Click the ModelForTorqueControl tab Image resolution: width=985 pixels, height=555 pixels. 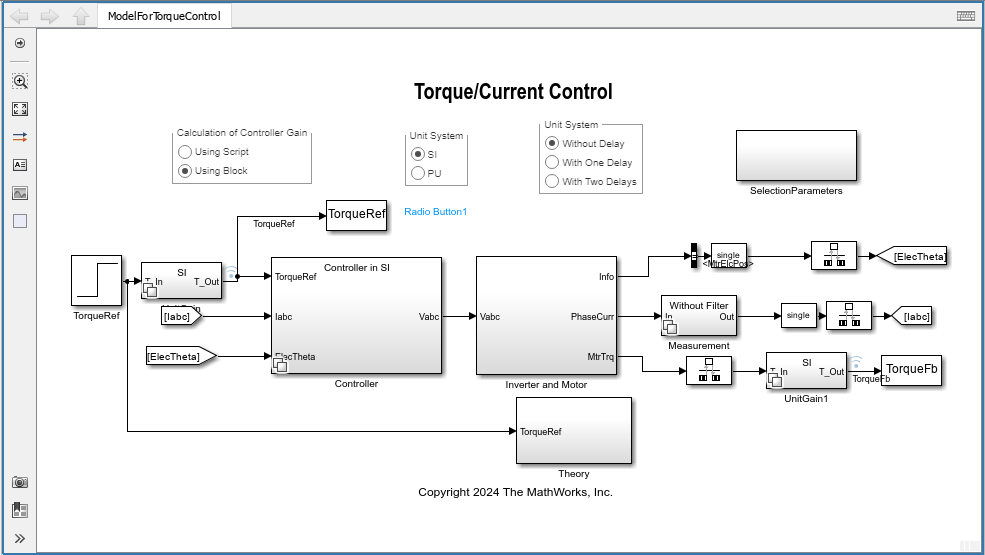pos(164,16)
